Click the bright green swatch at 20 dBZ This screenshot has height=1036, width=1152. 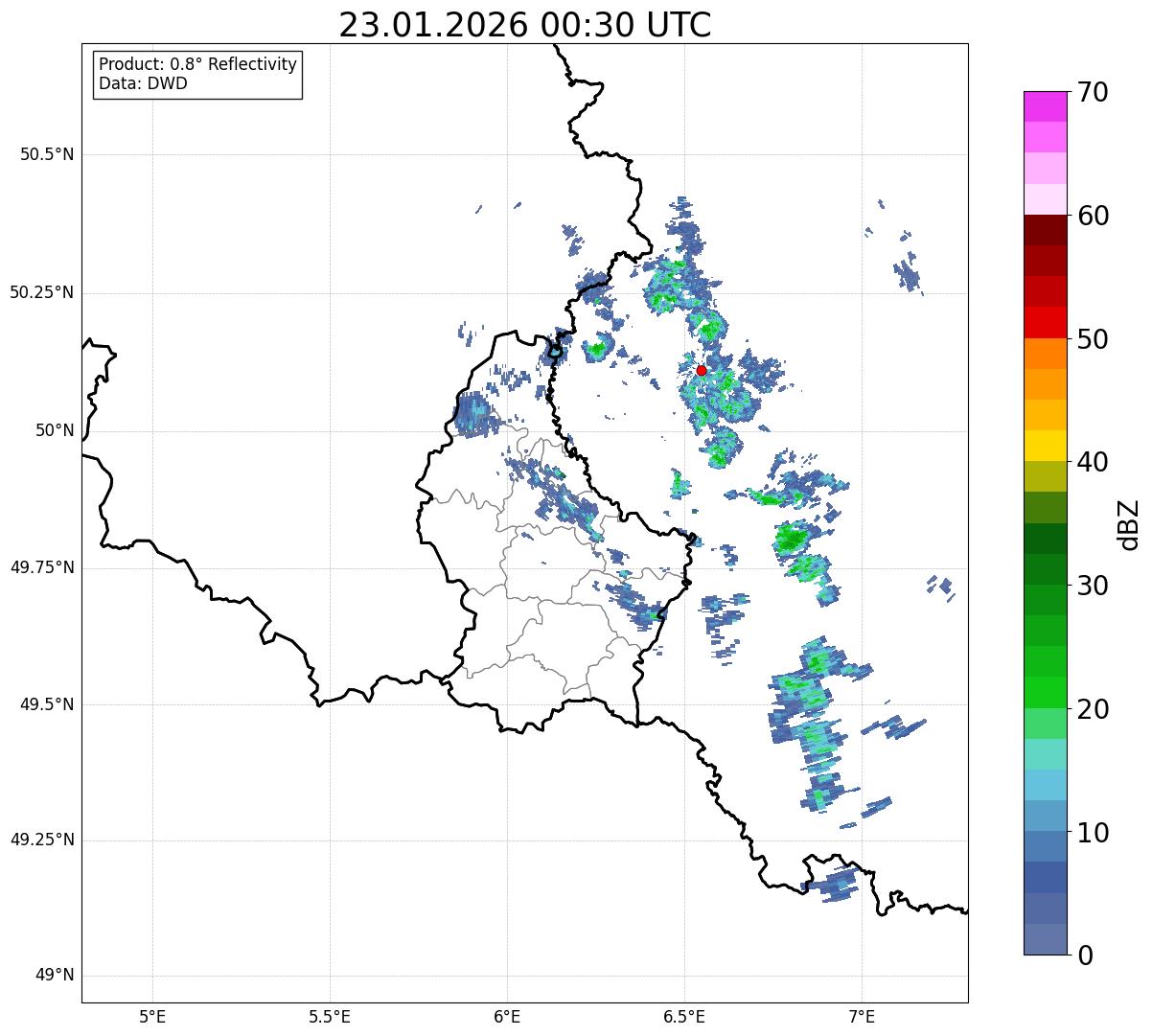(1045, 692)
